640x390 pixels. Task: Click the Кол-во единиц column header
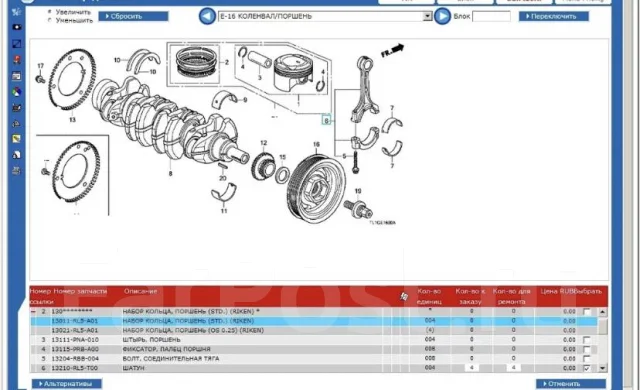pos(429,297)
